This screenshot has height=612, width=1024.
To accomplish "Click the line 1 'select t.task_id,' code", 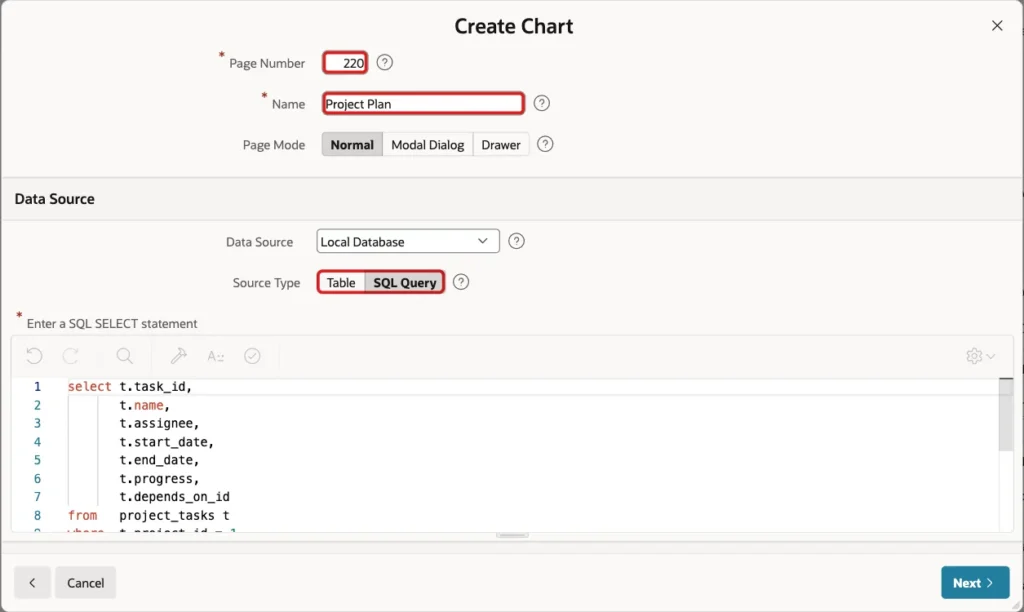I will (x=130, y=387).
